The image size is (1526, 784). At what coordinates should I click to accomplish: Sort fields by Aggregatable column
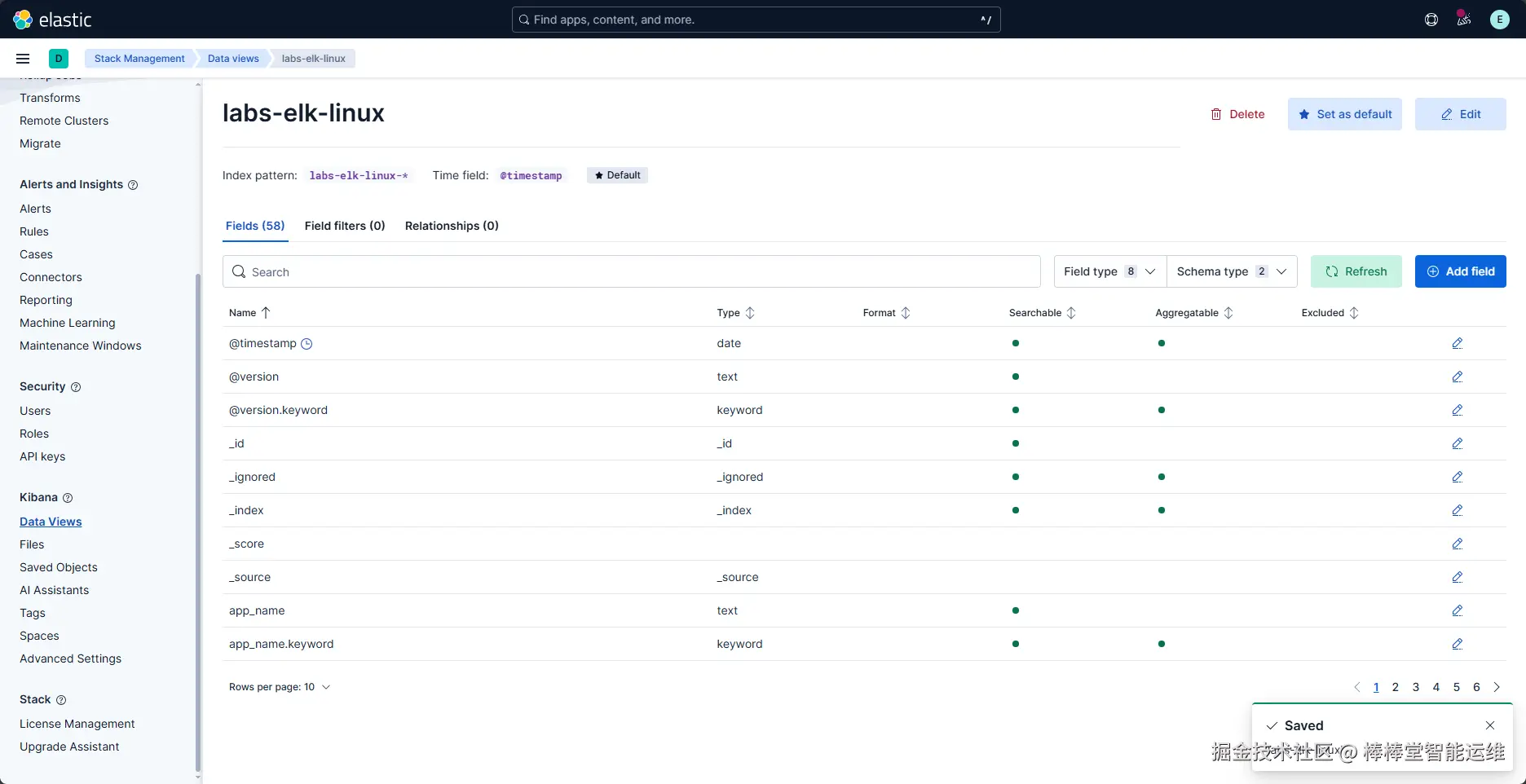click(x=1194, y=313)
